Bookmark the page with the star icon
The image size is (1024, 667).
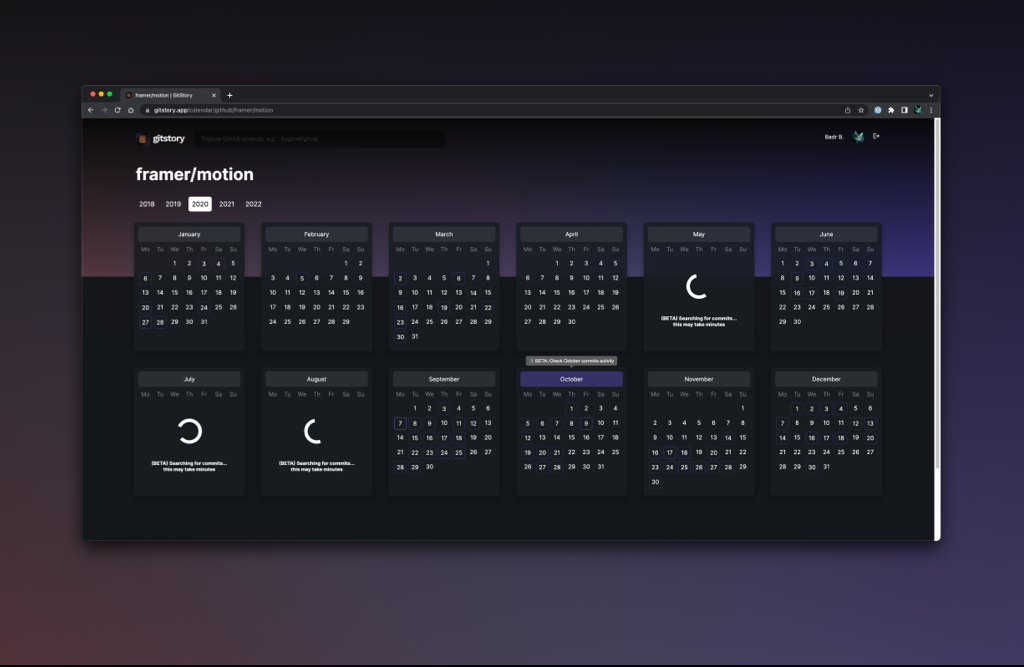[x=861, y=110]
